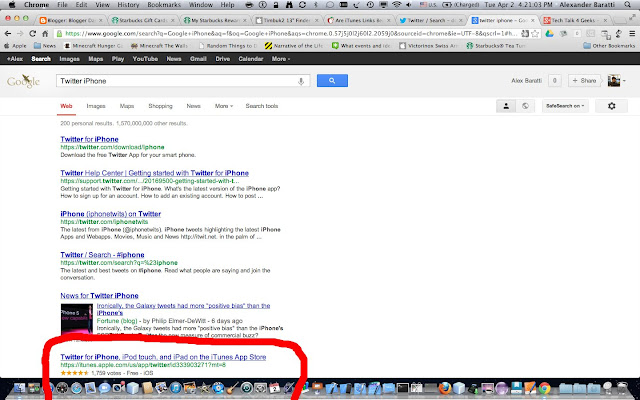Open Twitter / Search - #iphone result
This screenshot has width=640, height=400.
click(x=102, y=255)
